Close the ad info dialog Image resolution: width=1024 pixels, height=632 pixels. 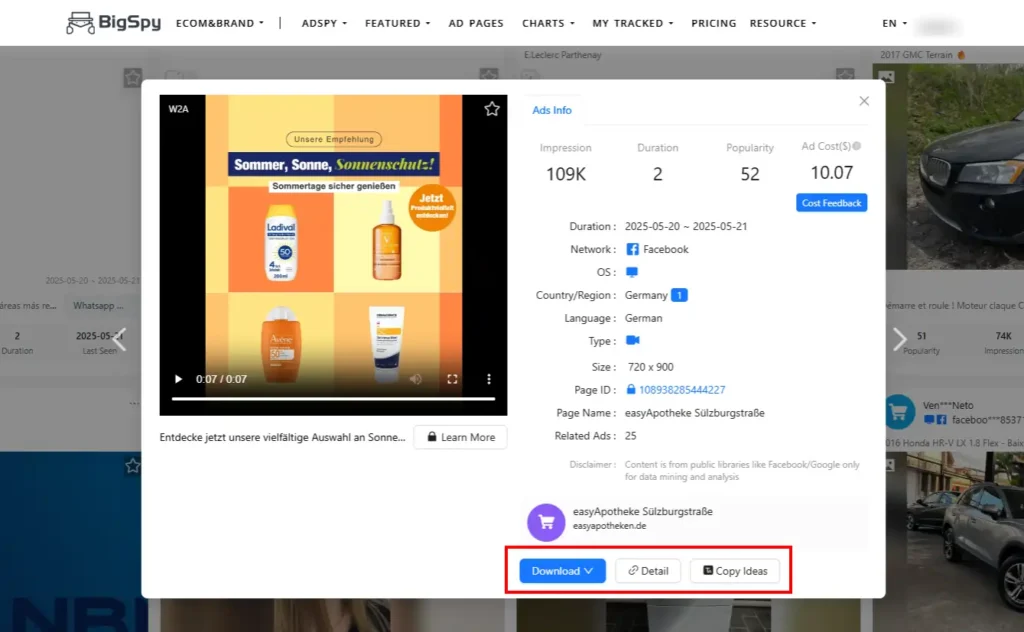tap(864, 101)
